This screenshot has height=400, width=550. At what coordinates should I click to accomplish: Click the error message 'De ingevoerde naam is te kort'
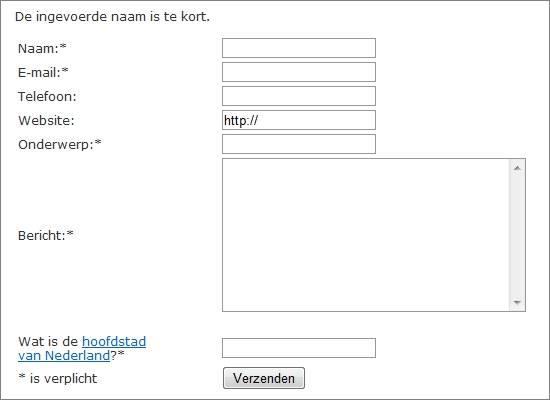[x=112, y=17]
